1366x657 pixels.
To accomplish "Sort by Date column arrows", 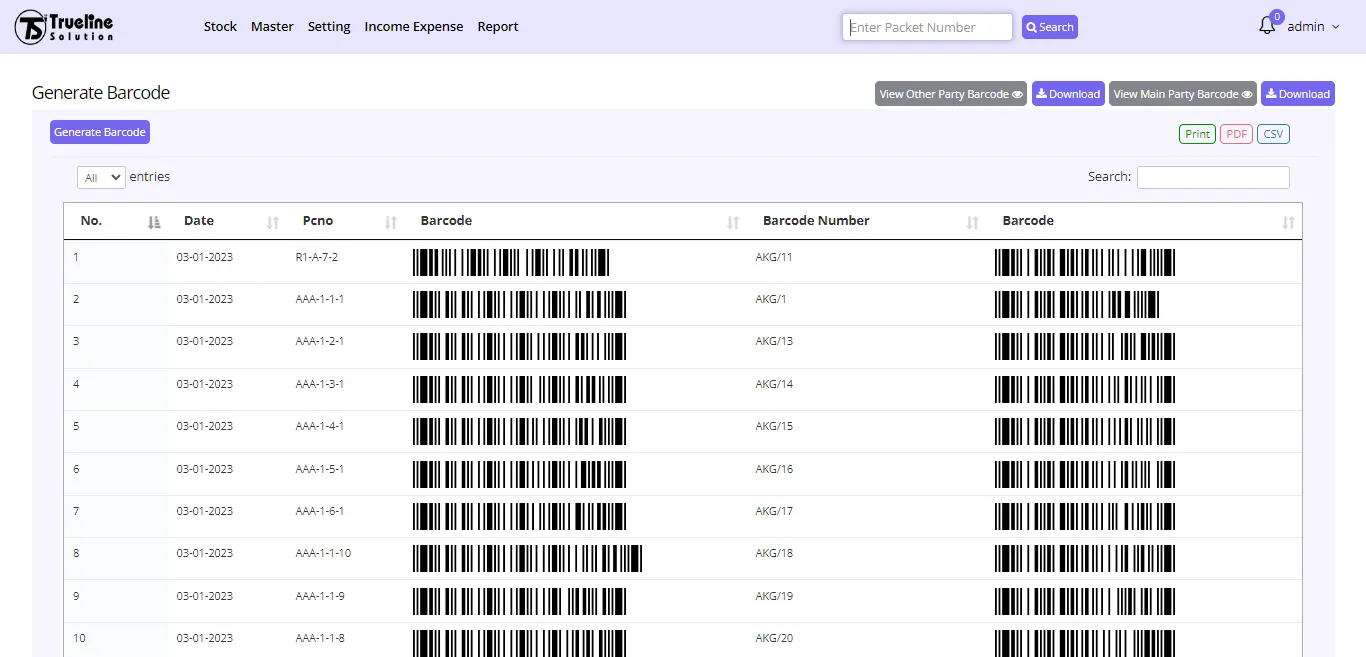I will [x=273, y=222].
